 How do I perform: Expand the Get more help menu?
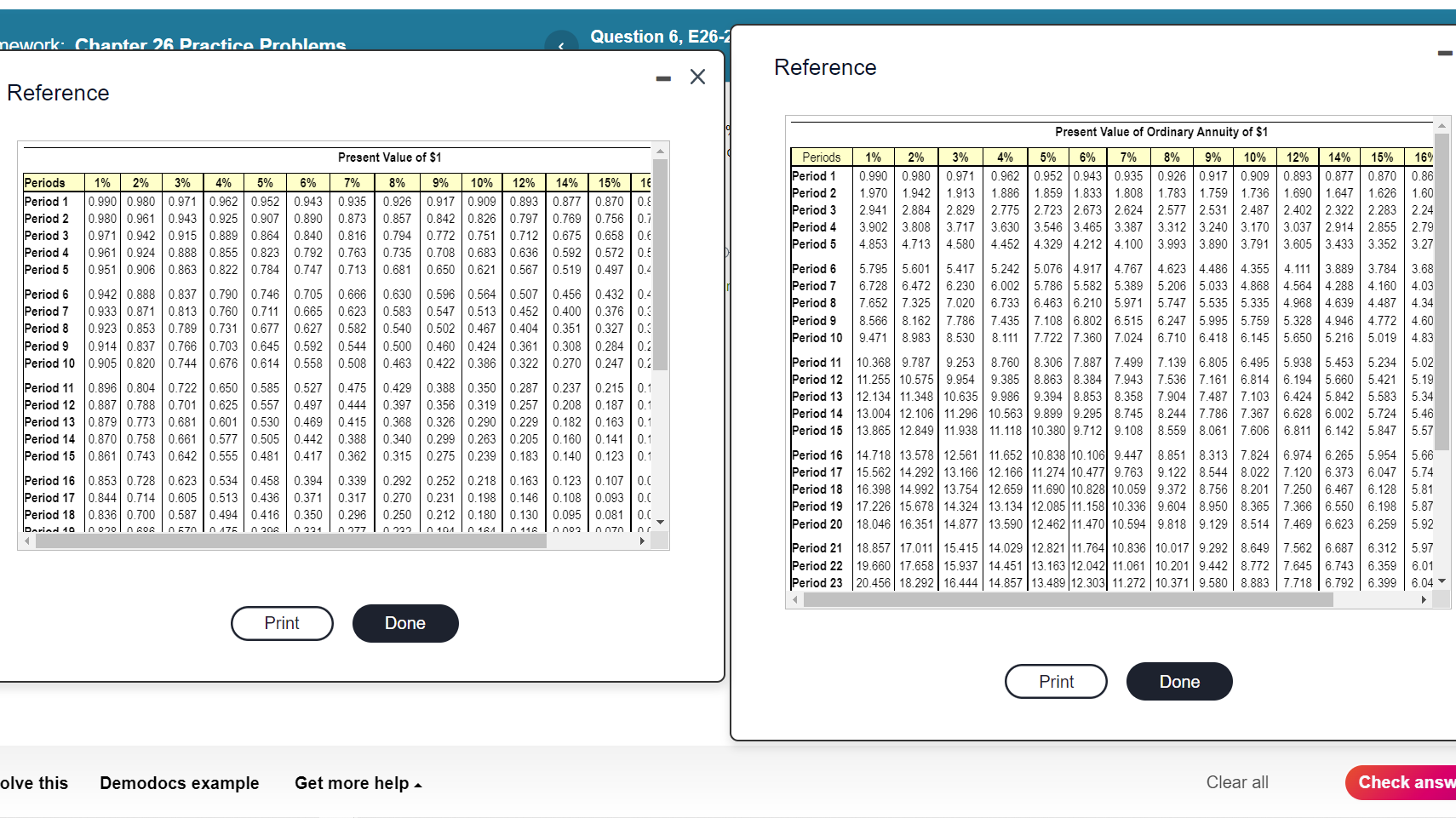click(x=358, y=783)
